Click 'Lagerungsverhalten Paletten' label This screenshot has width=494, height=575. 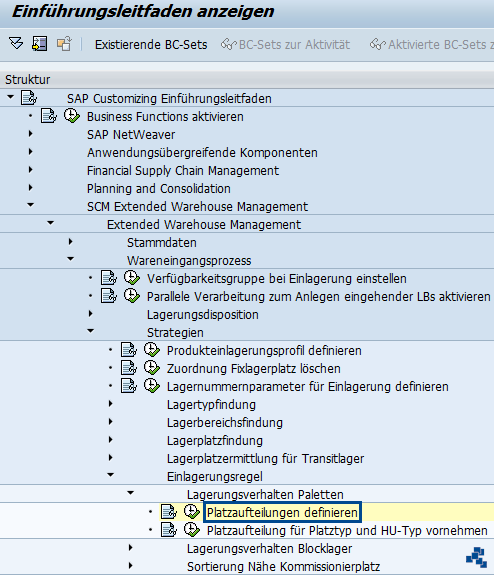[265, 494]
